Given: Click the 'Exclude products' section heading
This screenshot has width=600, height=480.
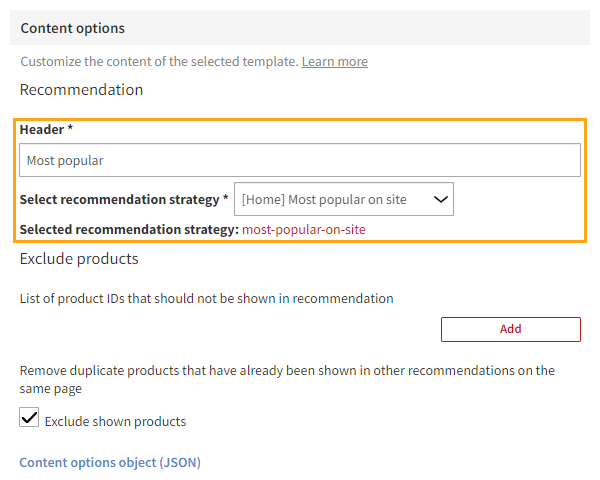Looking at the screenshot, I should pyautogui.click(x=79, y=259).
